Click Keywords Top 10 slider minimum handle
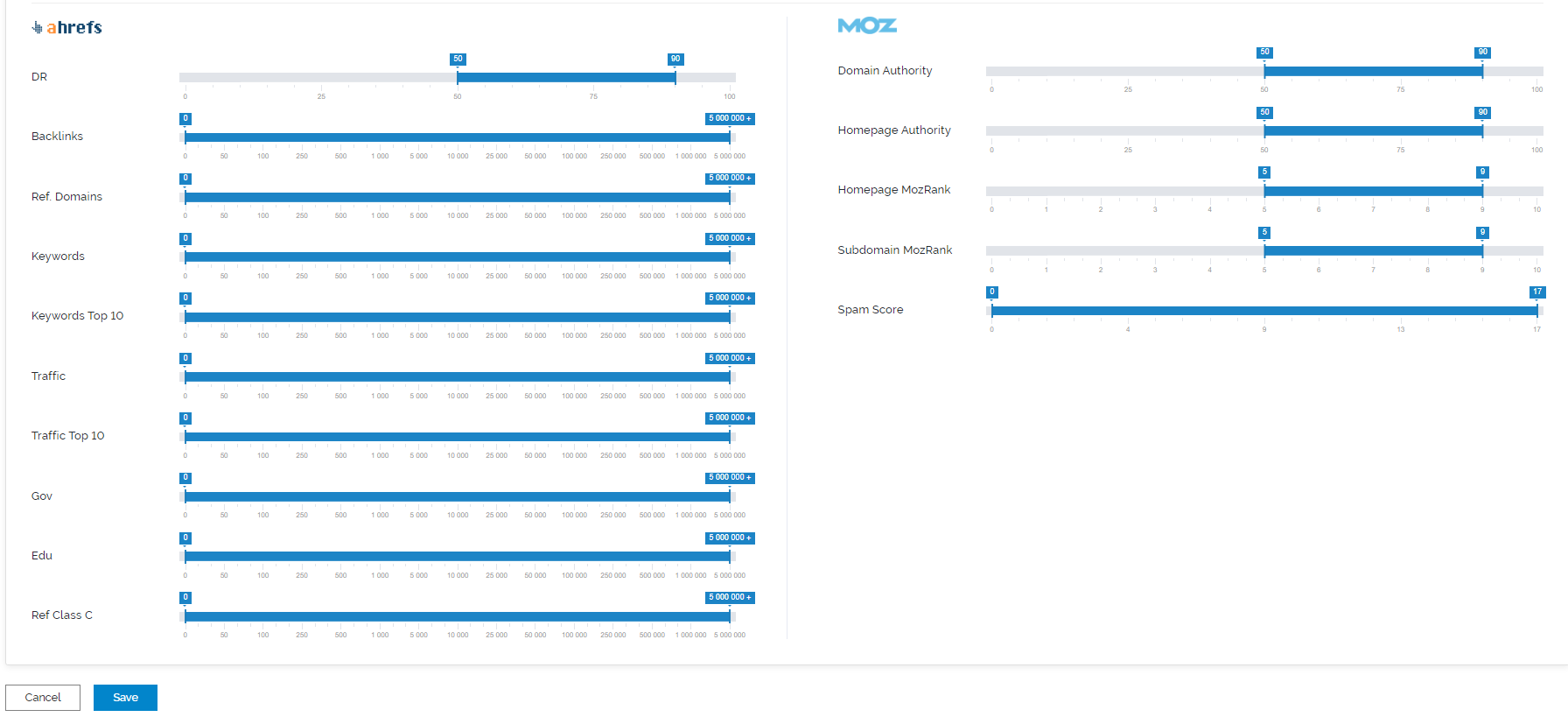The image size is (1568, 724). coord(185,316)
